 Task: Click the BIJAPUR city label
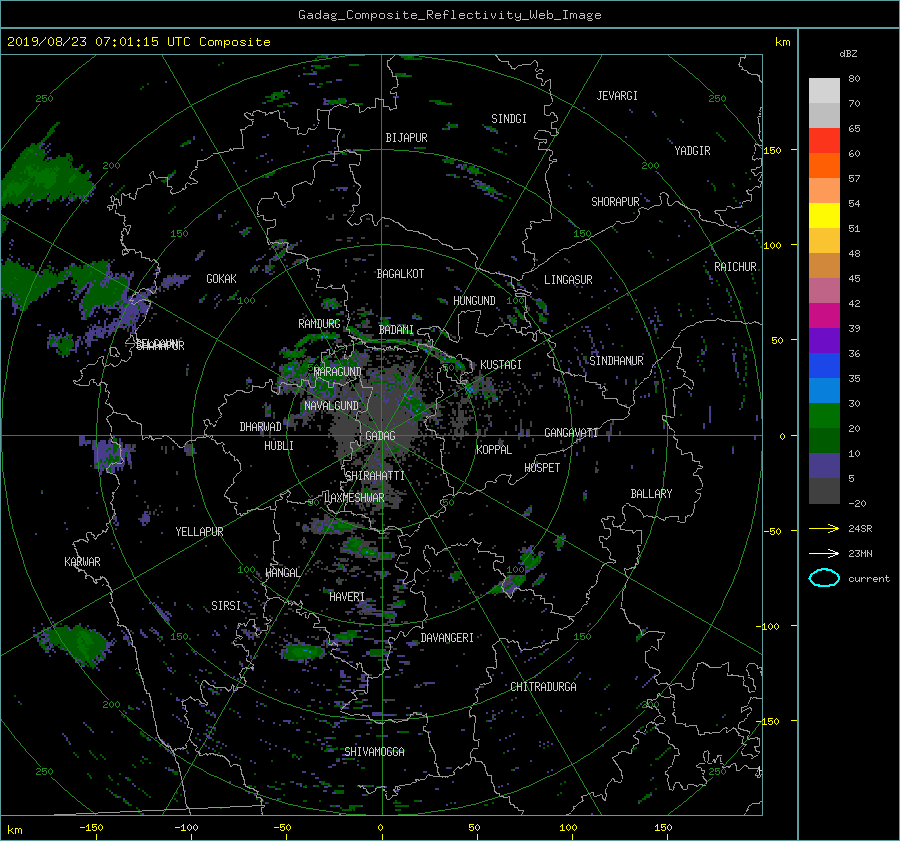[x=406, y=138]
